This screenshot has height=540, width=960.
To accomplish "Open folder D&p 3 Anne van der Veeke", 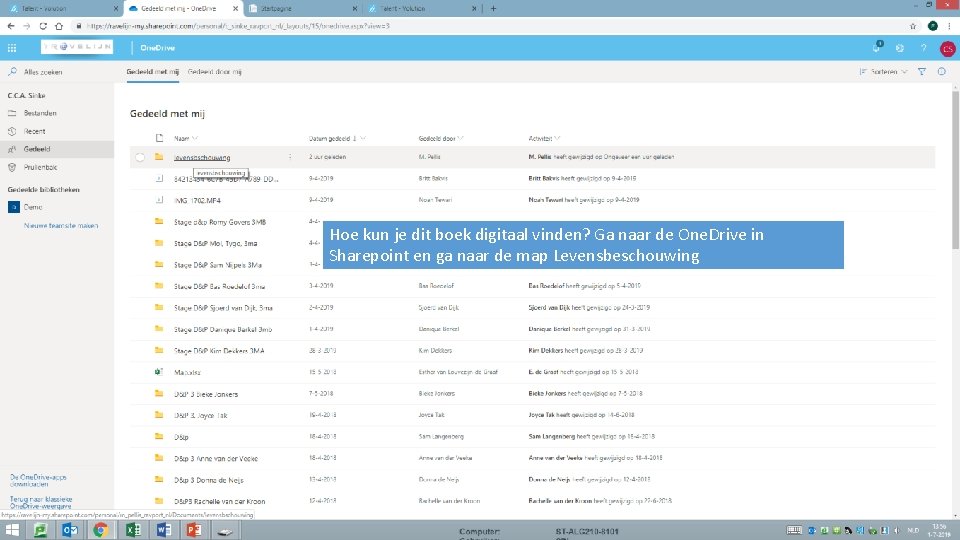I will pyautogui.click(x=216, y=458).
